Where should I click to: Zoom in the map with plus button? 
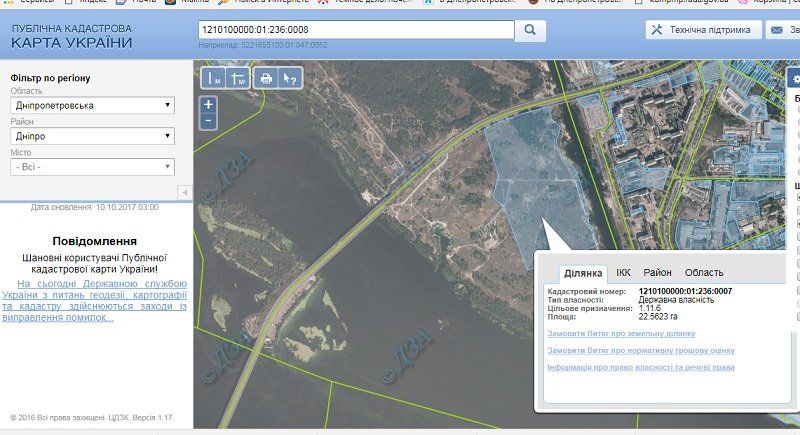[208, 104]
